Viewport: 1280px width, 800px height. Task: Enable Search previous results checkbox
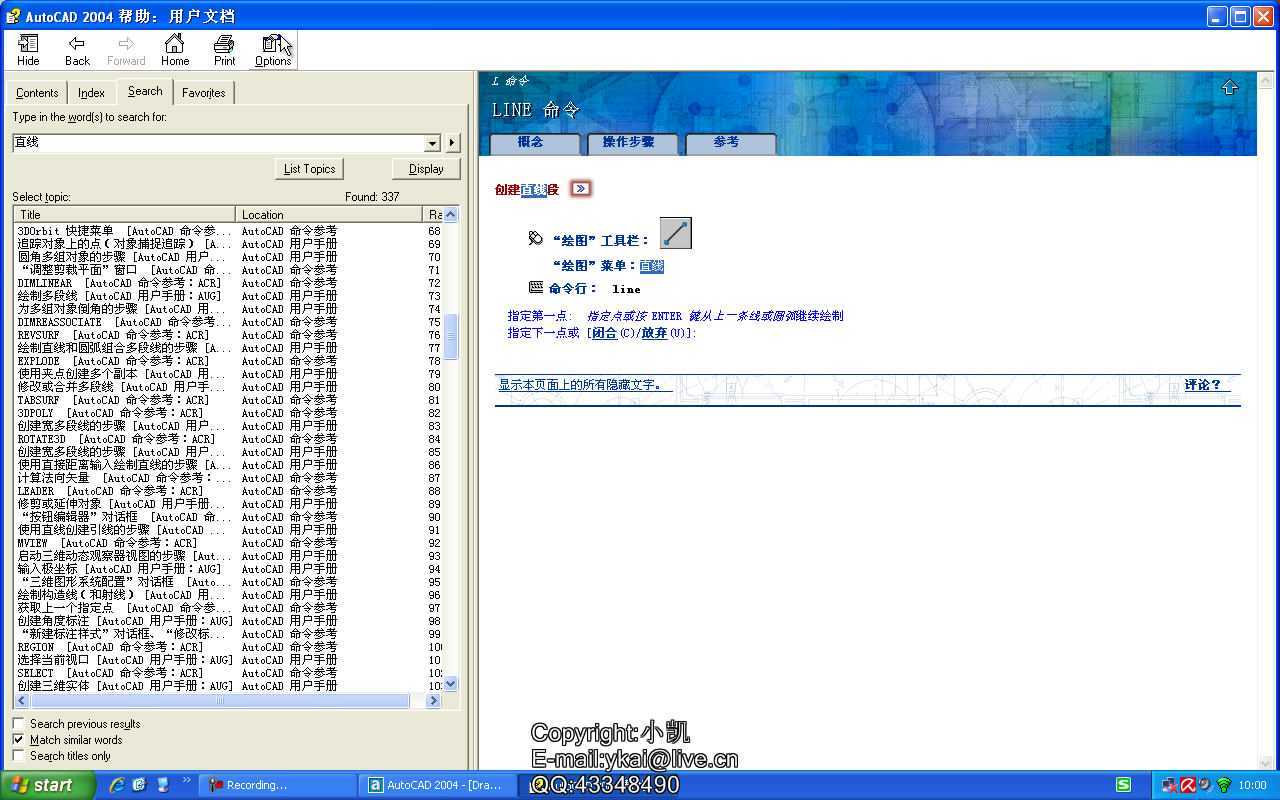[x=19, y=724]
